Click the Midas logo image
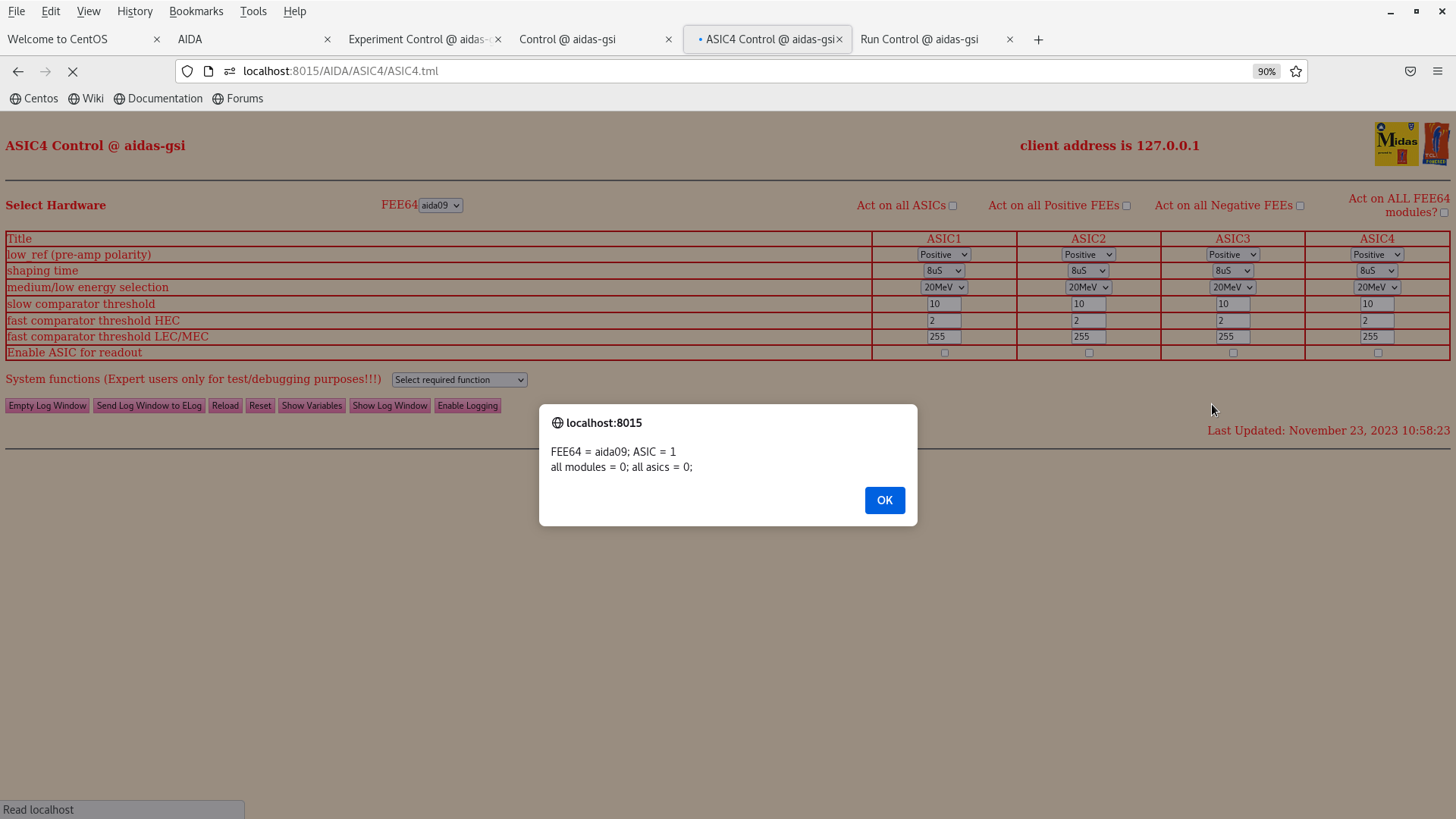 pos(1396,143)
